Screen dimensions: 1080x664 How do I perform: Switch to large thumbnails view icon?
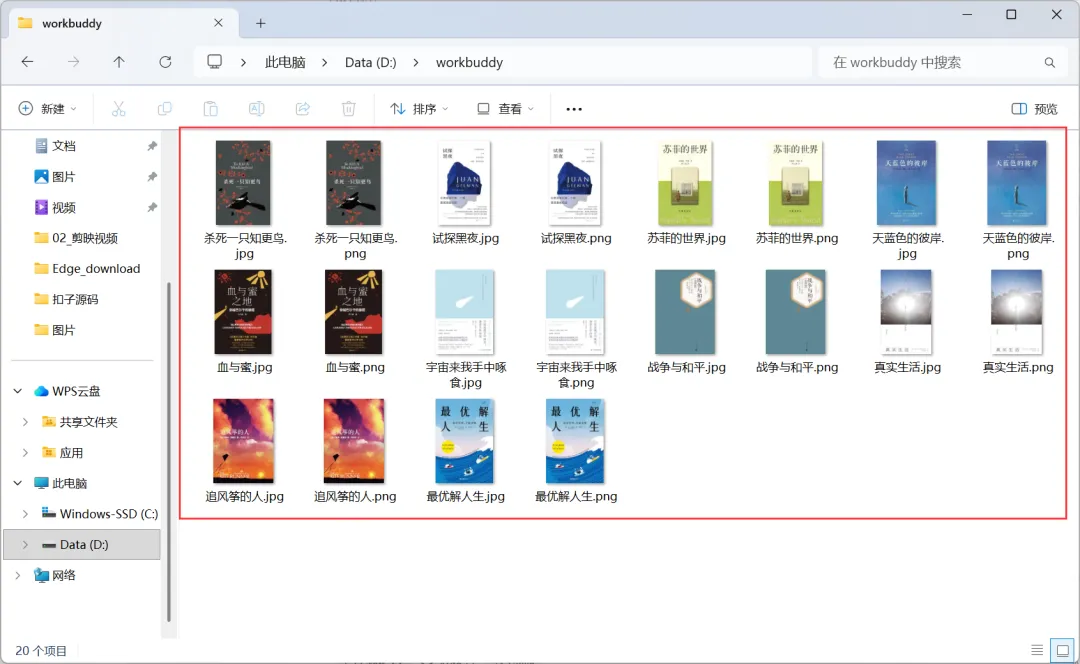pos(1063,650)
